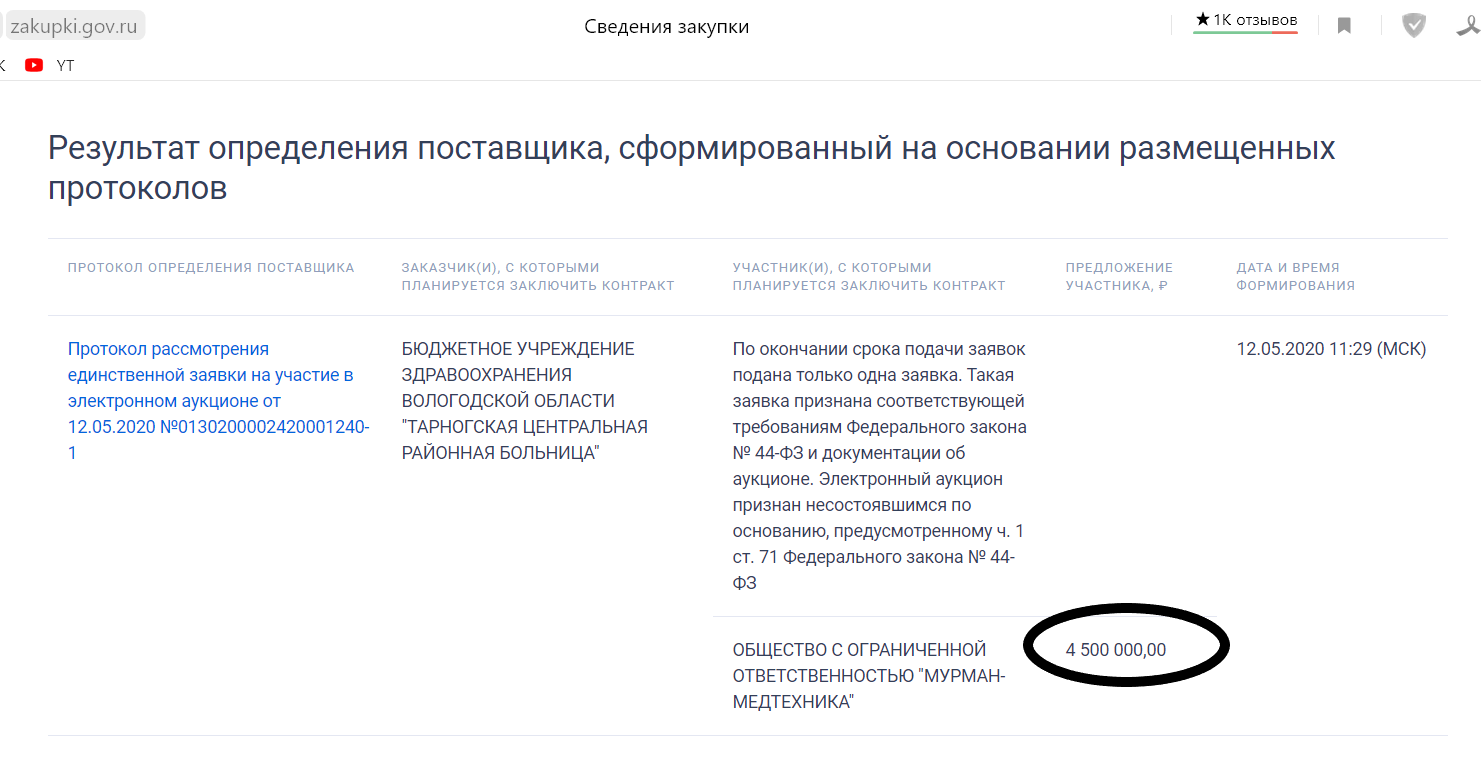Screen dimensions: 1481x771
Task: Select the Результат определения поставщика heading
Action: (692, 167)
